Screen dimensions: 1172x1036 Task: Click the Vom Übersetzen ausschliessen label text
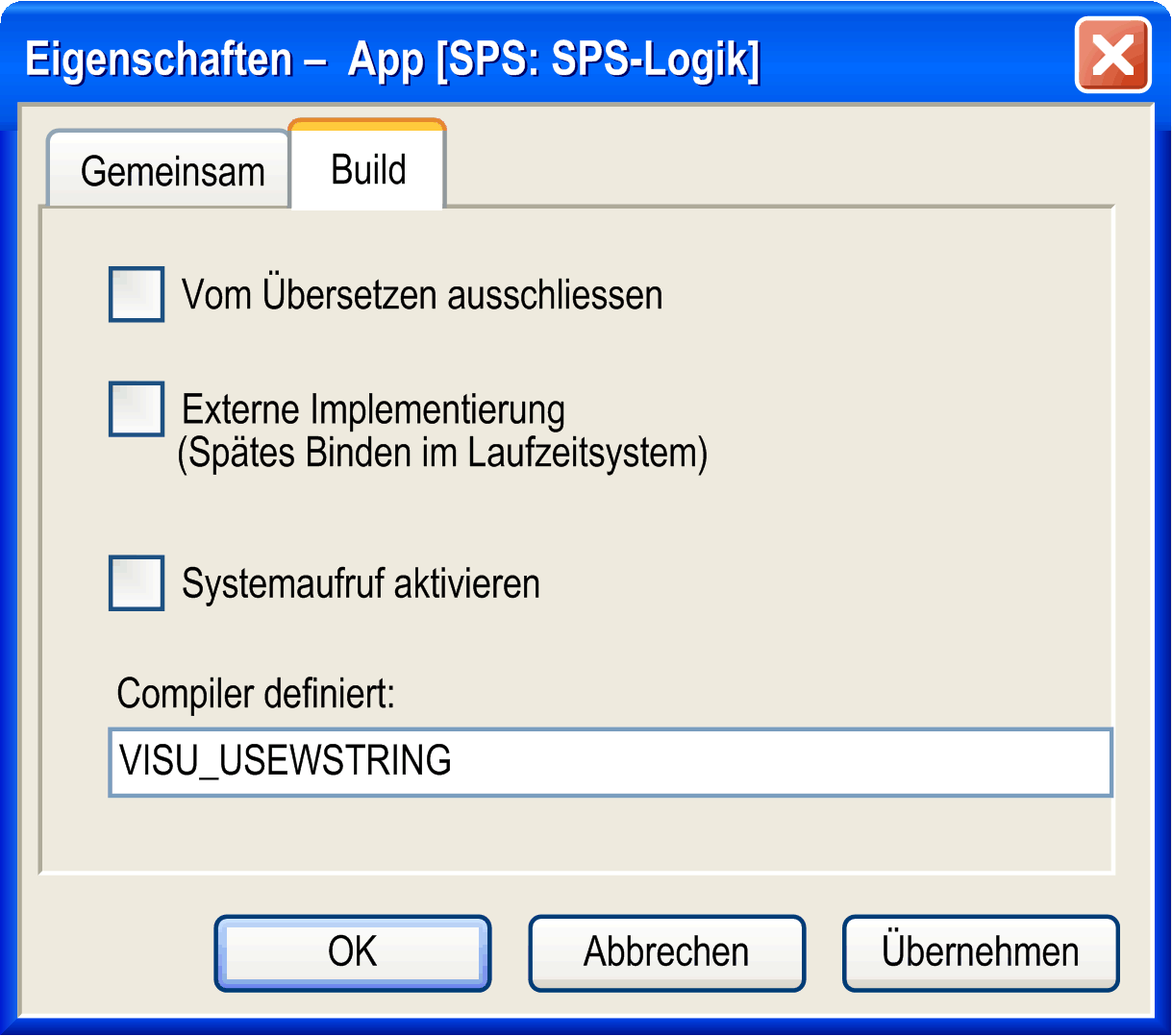(x=422, y=295)
